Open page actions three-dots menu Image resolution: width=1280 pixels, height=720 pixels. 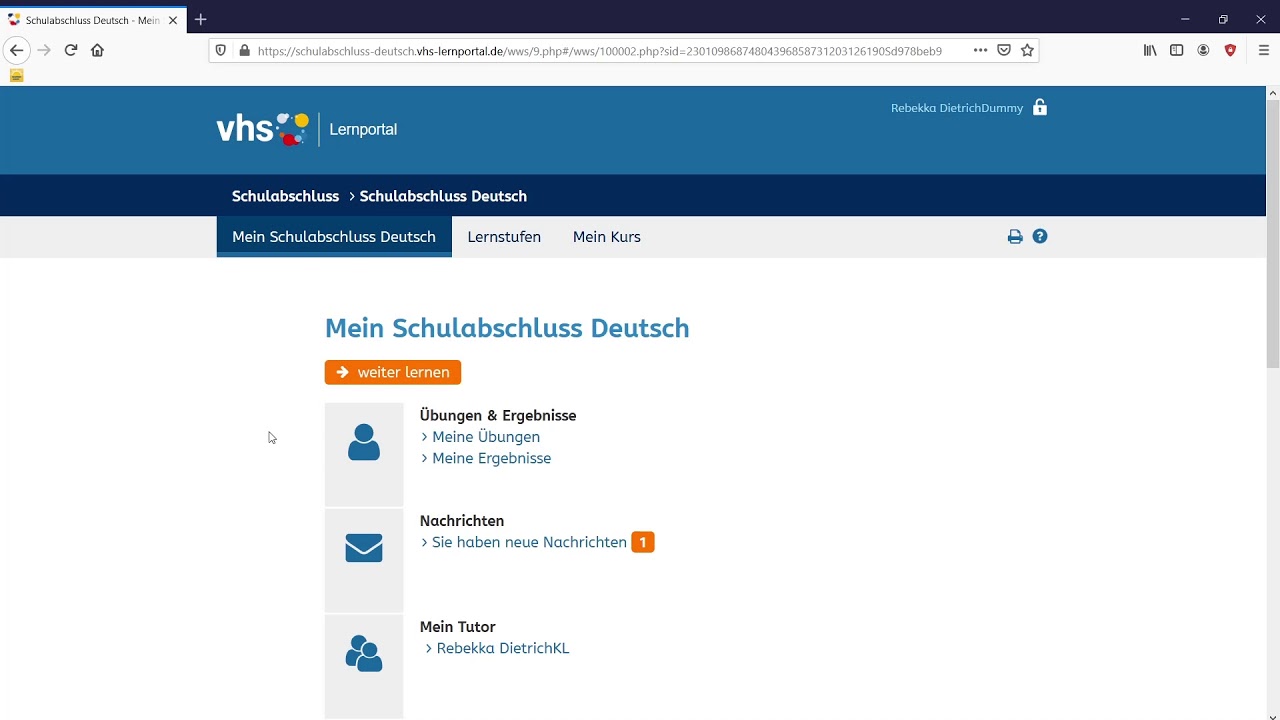point(980,50)
